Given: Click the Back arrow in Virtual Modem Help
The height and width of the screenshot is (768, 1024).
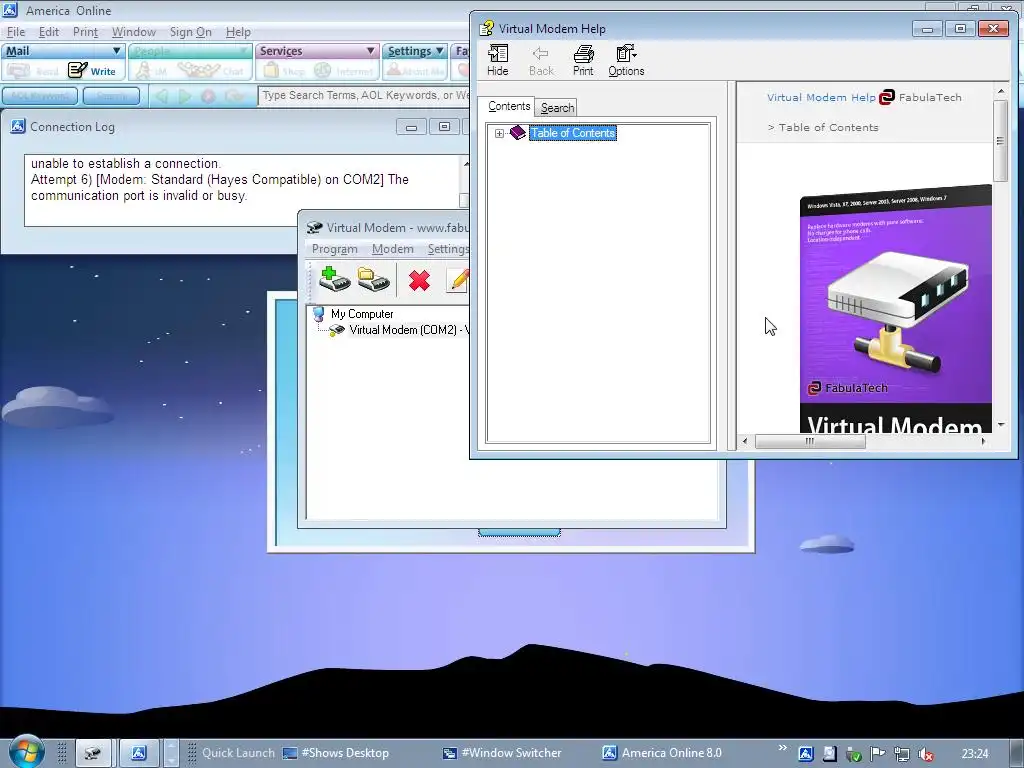Looking at the screenshot, I should (x=540, y=54).
